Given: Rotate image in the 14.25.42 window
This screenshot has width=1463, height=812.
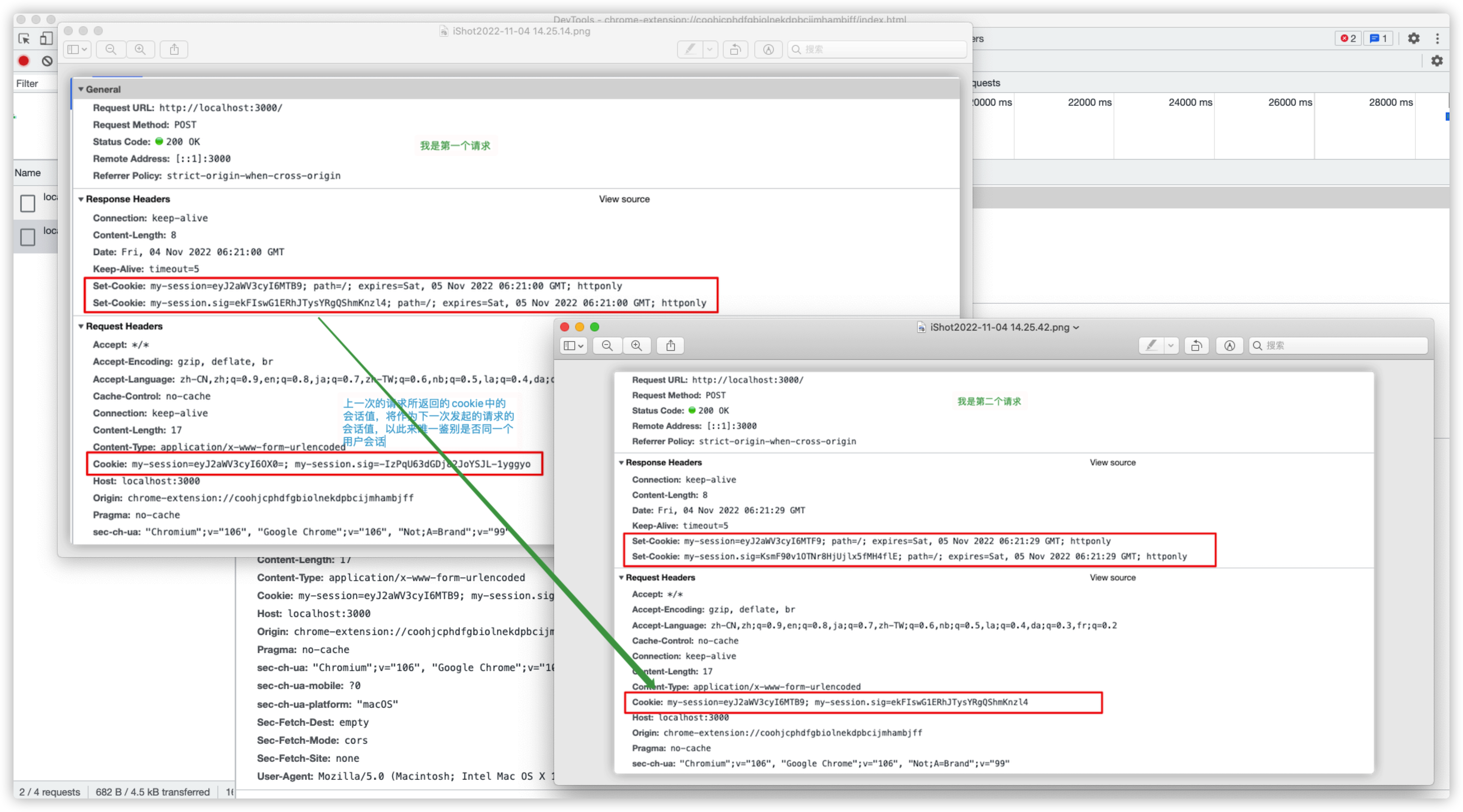Looking at the screenshot, I should [1197, 346].
